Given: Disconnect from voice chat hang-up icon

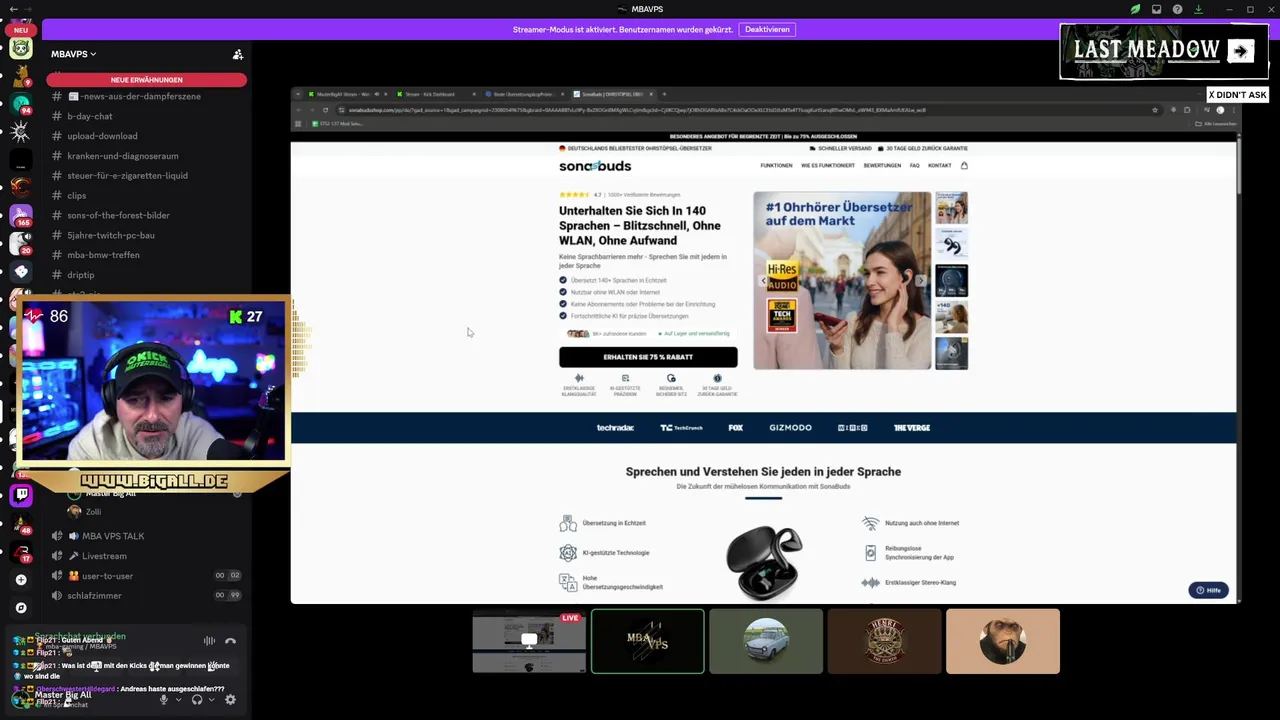Looking at the screenshot, I should click(x=230, y=641).
